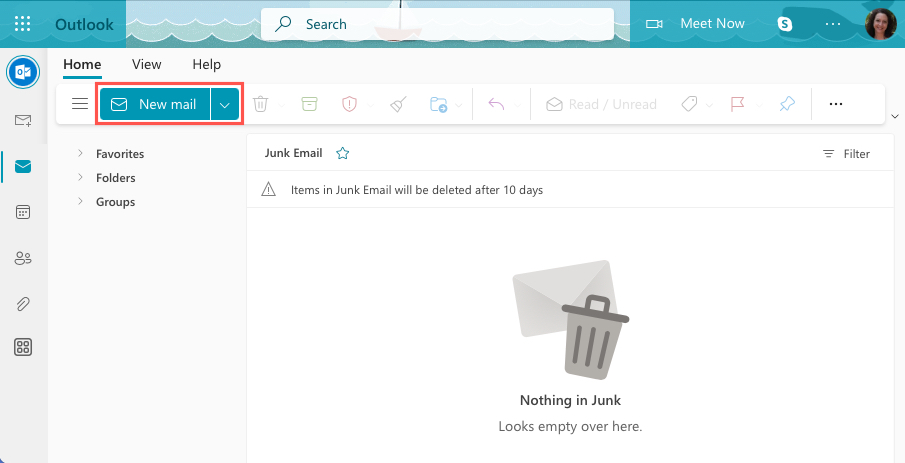905x463 pixels.
Task: Click the Archive box icon
Action: [309, 104]
